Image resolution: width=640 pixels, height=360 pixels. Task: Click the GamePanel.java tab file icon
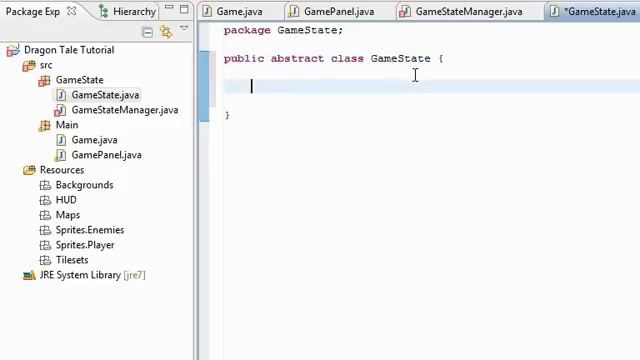[293, 11]
